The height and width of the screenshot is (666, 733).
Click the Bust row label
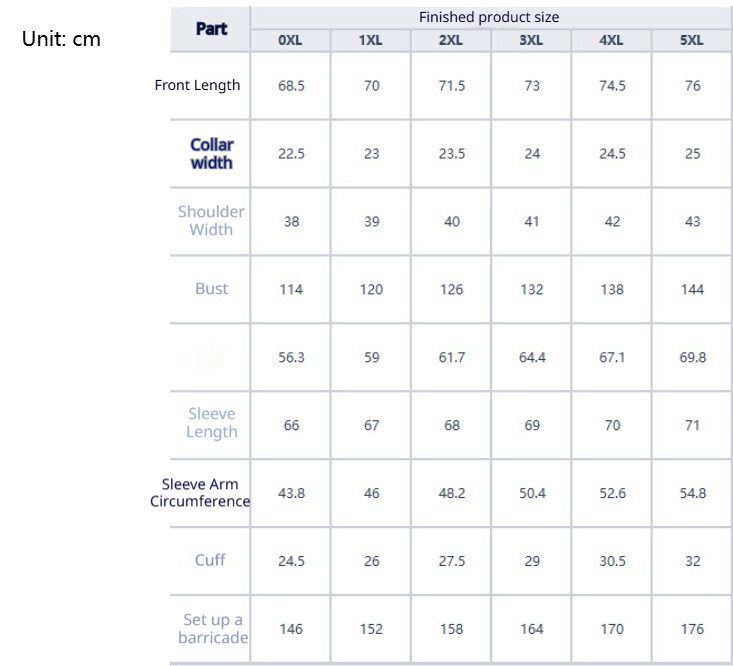click(x=211, y=289)
